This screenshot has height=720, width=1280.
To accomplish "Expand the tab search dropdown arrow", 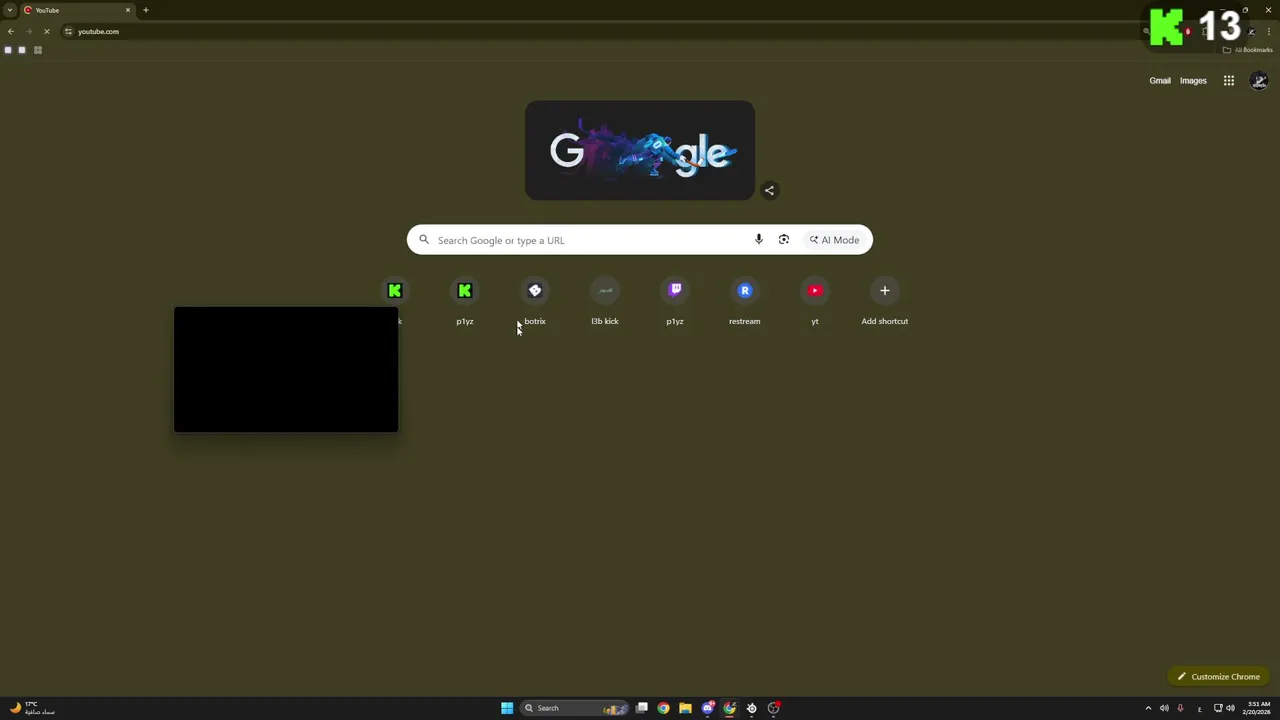I will tap(10, 10).
